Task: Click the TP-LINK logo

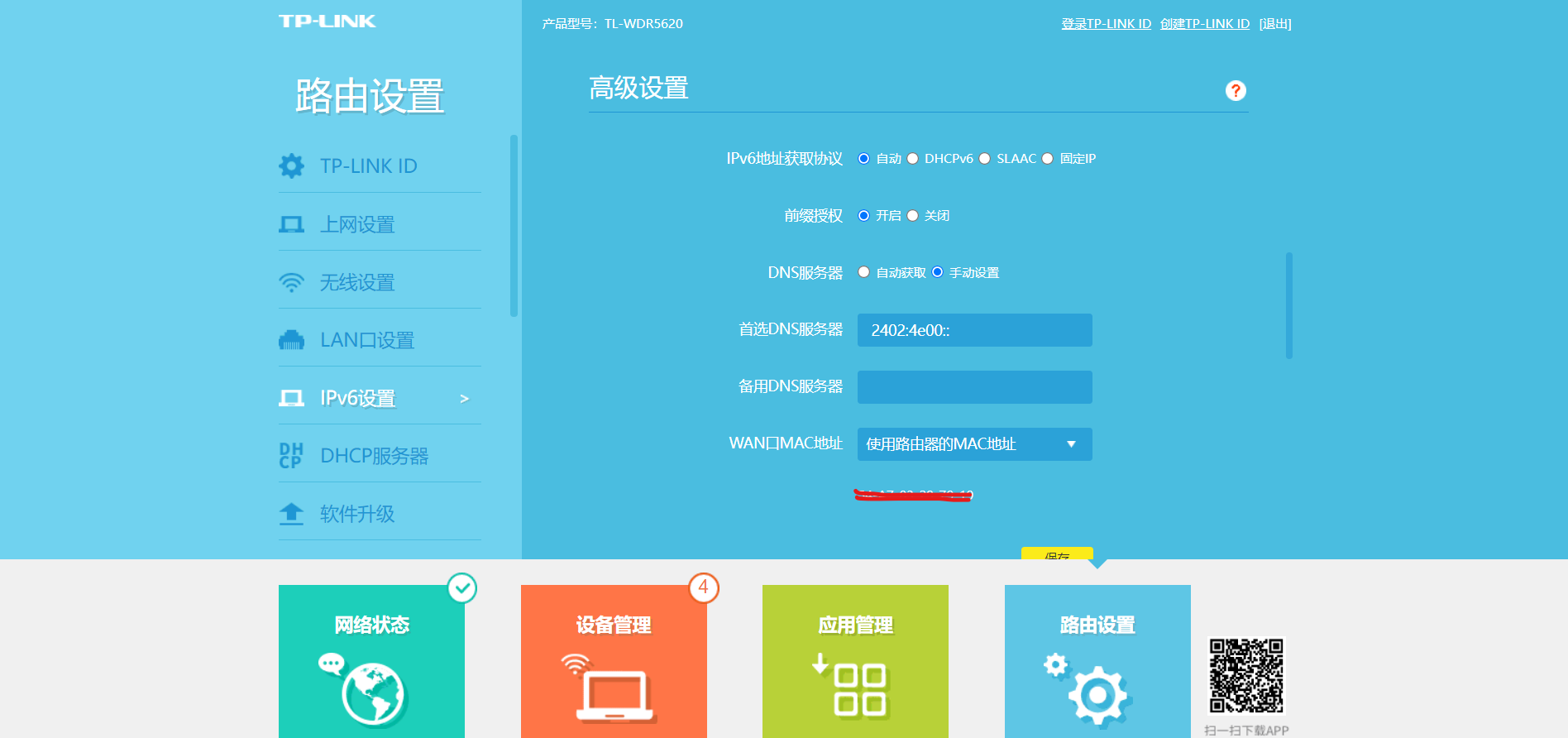Action: (x=327, y=22)
